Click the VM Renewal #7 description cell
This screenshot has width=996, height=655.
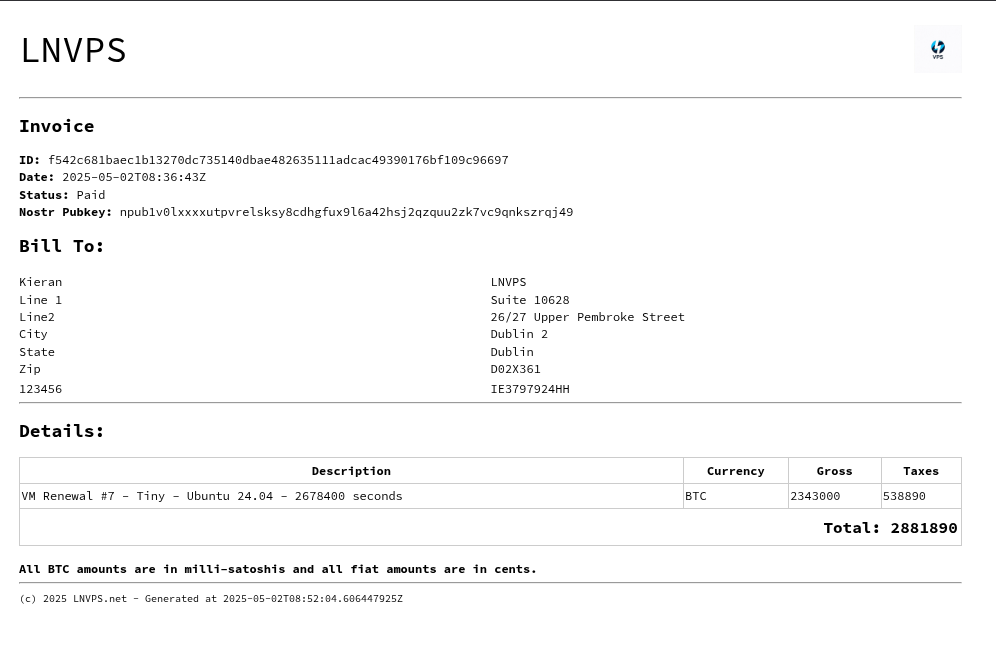click(351, 496)
